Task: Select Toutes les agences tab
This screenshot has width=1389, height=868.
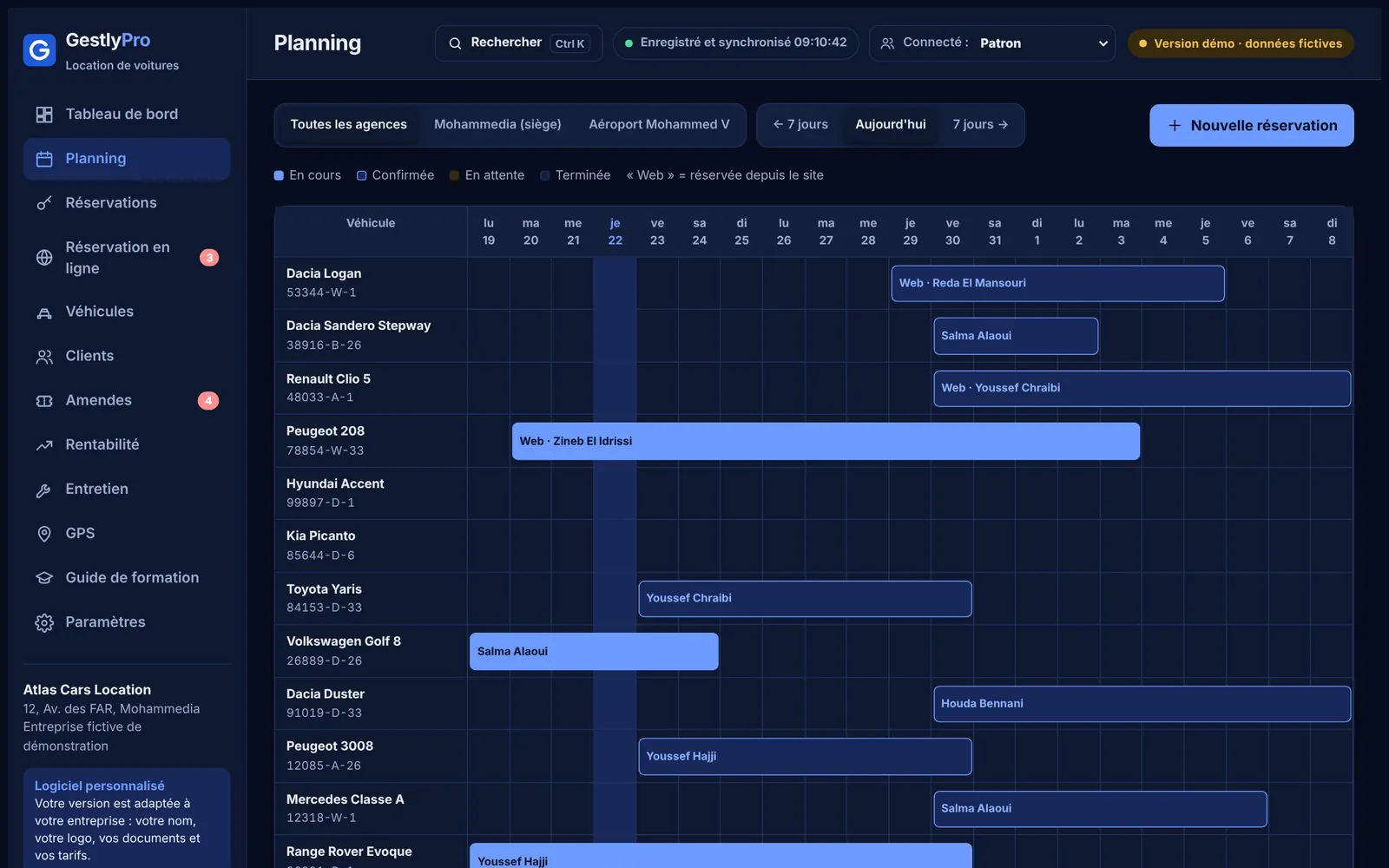Action: [348, 125]
